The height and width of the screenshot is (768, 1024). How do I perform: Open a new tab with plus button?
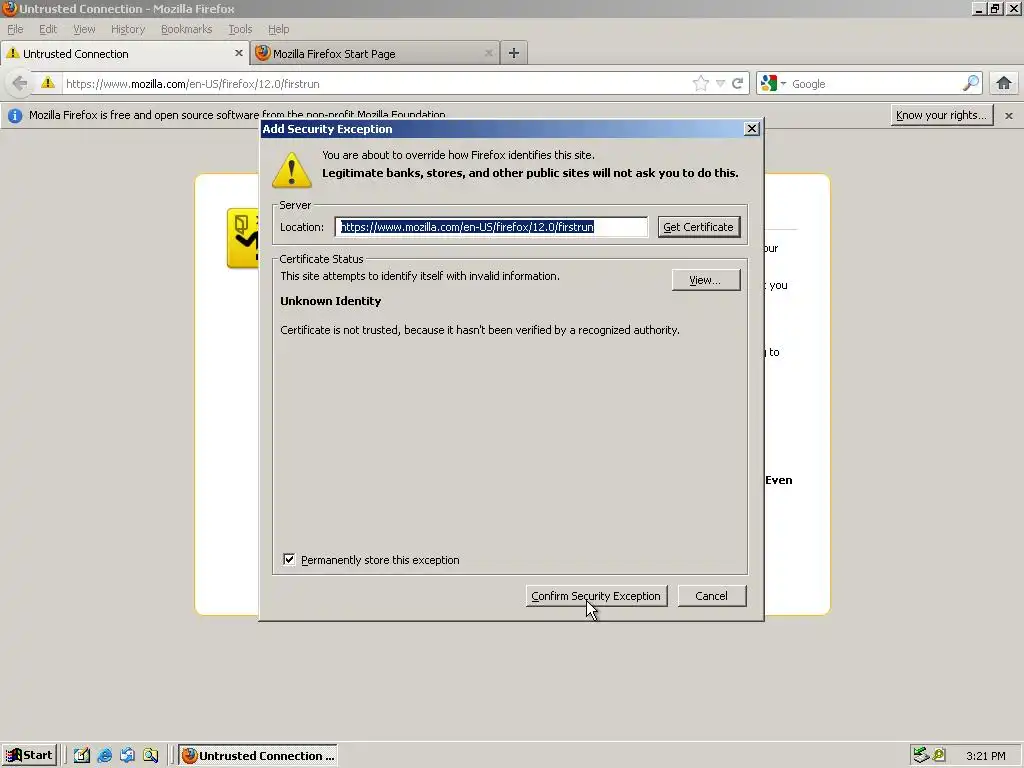click(514, 53)
